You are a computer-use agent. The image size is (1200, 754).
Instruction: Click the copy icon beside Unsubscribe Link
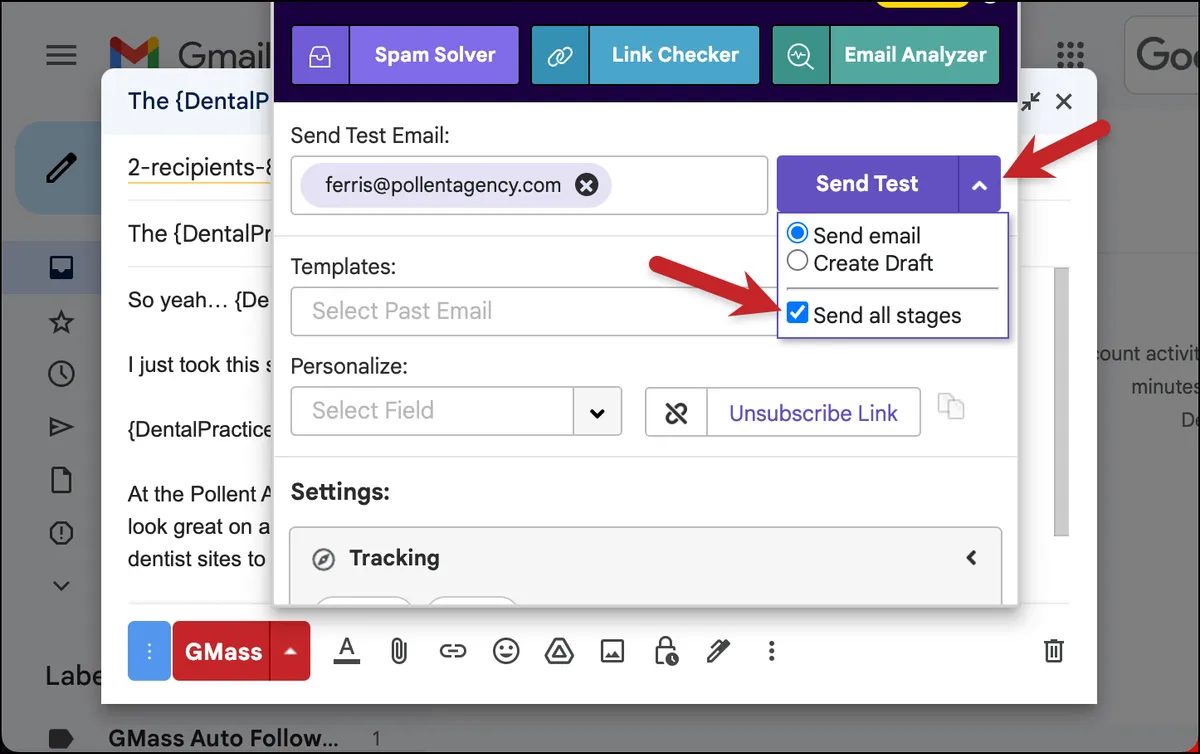(951, 406)
